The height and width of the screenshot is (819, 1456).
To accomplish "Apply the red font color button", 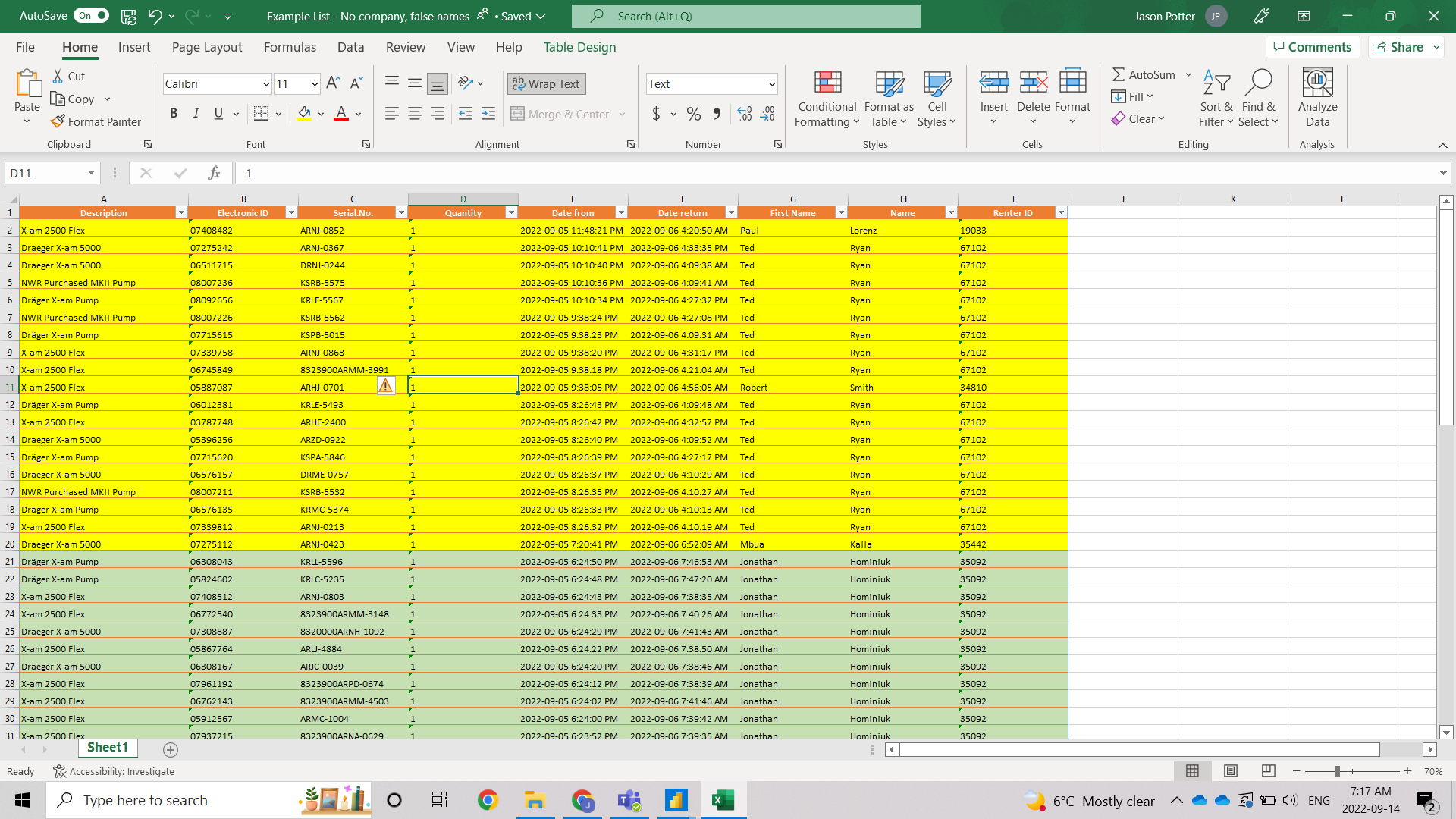I will click(341, 114).
